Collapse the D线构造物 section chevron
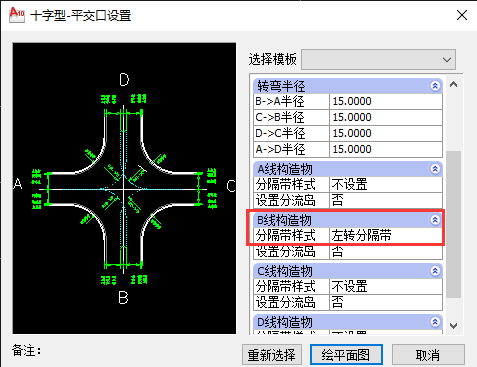Image resolution: width=477 pixels, height=367 pixels. coord(435,322)
